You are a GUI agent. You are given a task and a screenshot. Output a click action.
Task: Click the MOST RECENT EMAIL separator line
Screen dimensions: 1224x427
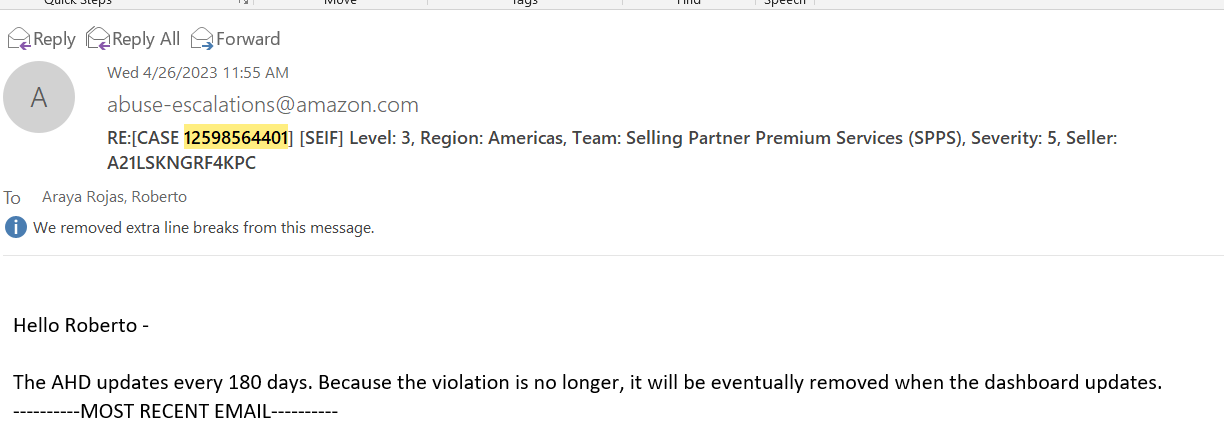pos(176,410)
